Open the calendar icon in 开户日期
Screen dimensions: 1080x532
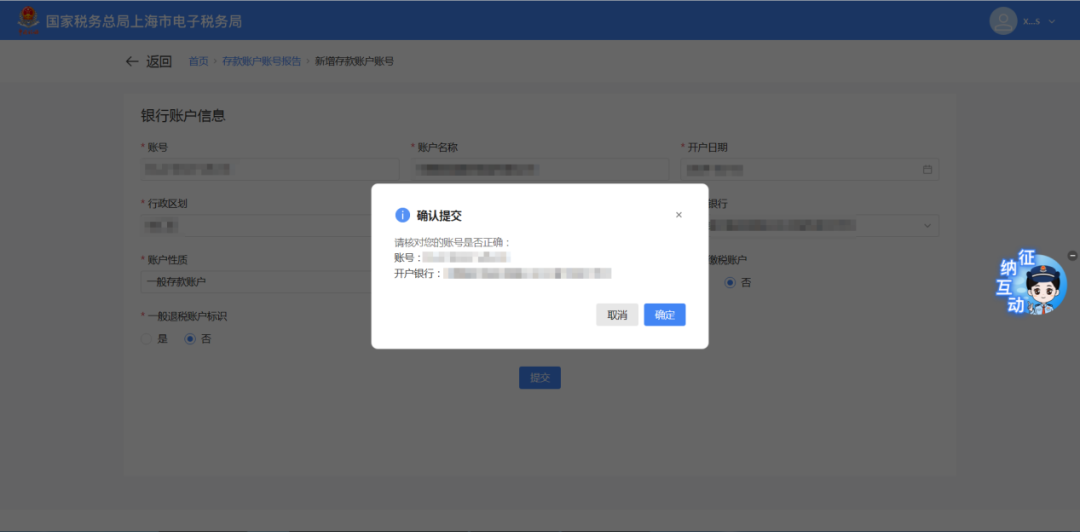point(927,169)
